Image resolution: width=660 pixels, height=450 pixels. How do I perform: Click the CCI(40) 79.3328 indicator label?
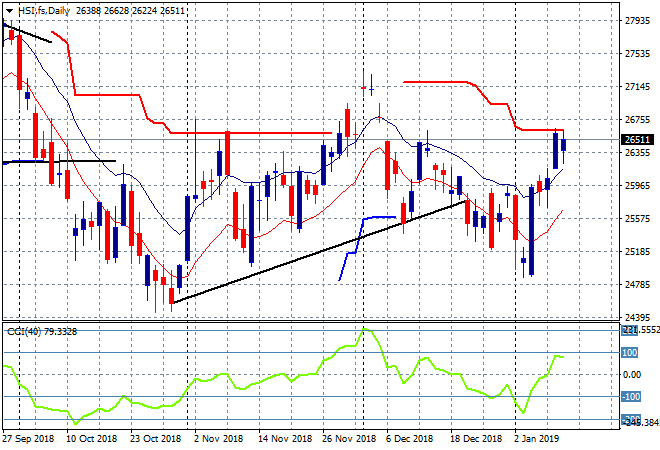[x=42, y=332]
